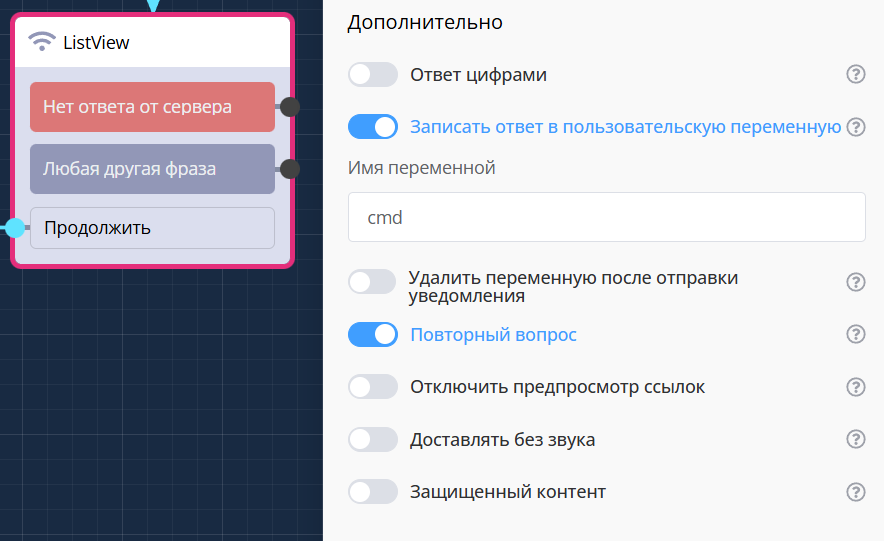Screen dimensions: 884x541
Task: Click help icon for Защищенный контент
Action: pyautogui.click(x=855, y=492)
